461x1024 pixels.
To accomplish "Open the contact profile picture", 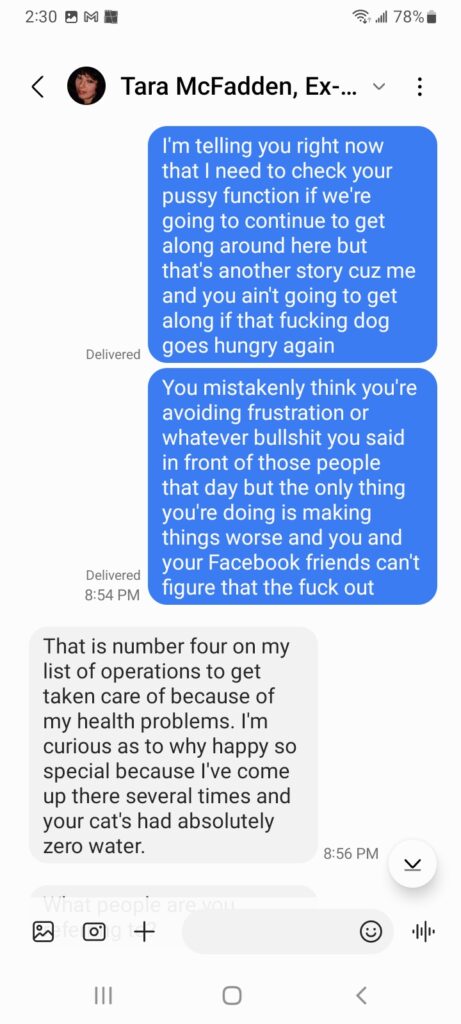I will click(86, 86).
